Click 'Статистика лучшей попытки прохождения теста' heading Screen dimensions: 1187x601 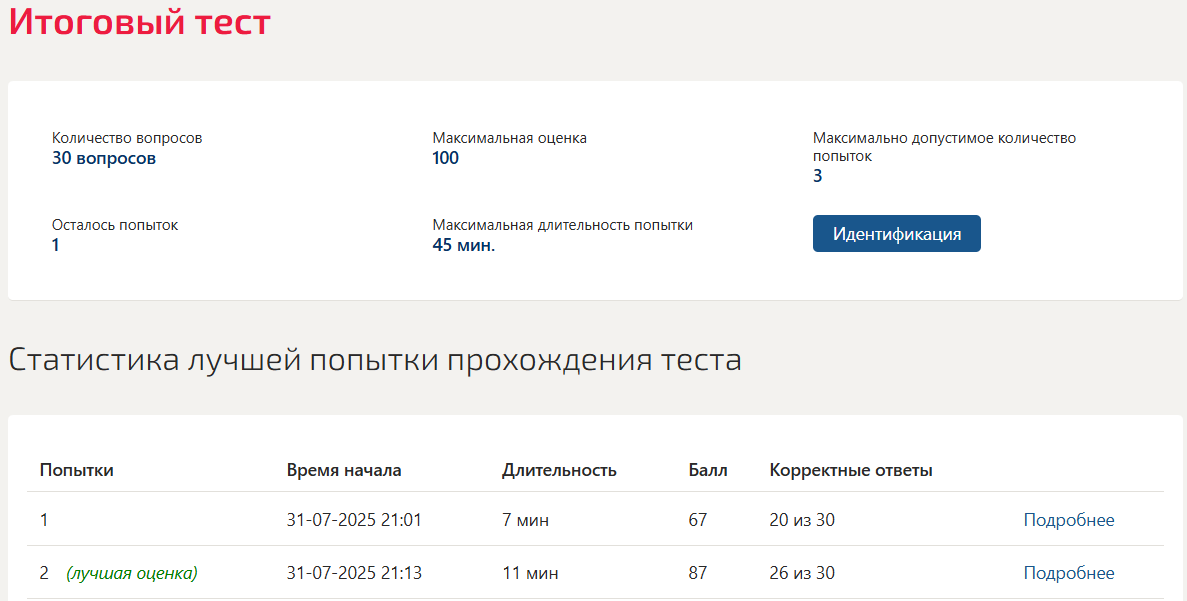pyautogui.click(x=375, y=360)
